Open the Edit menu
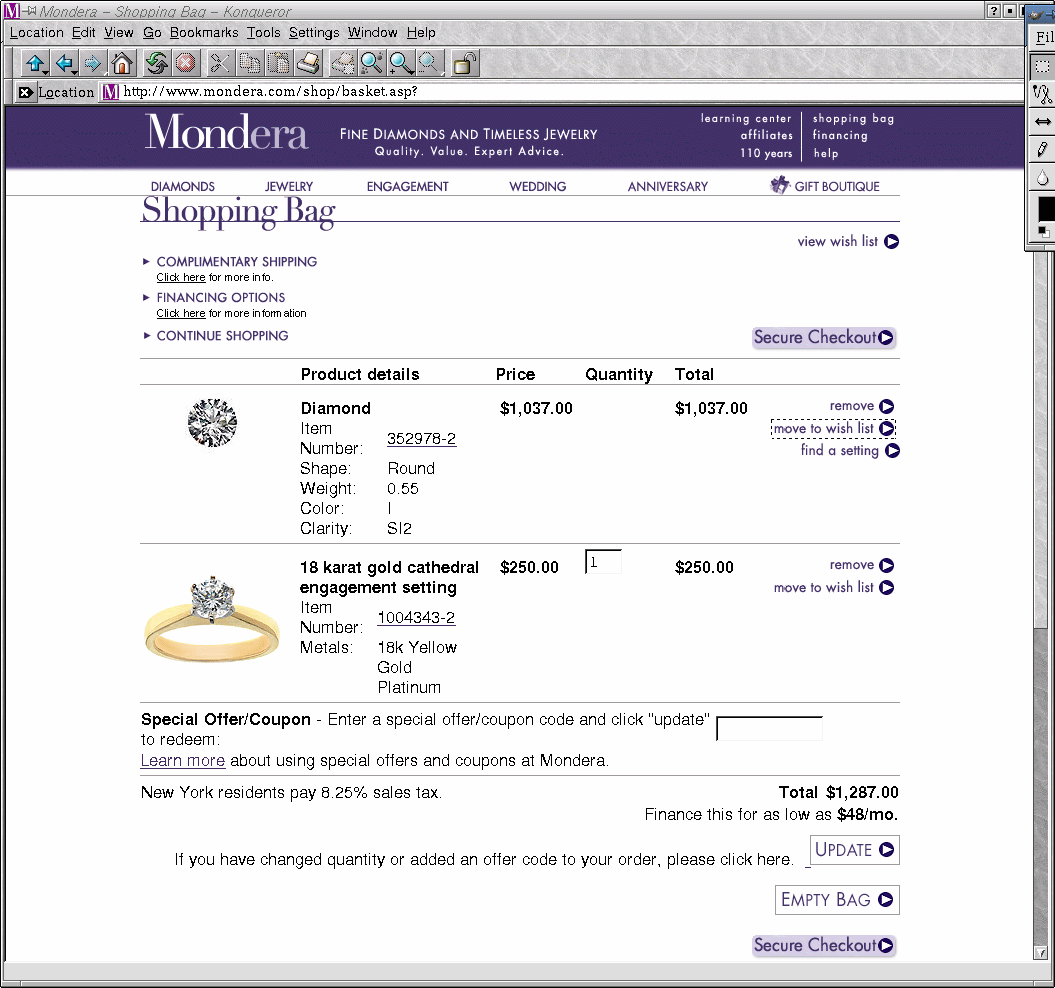Image resolution: width=1055 pixels, height=988 pixels. click(83, 32)
